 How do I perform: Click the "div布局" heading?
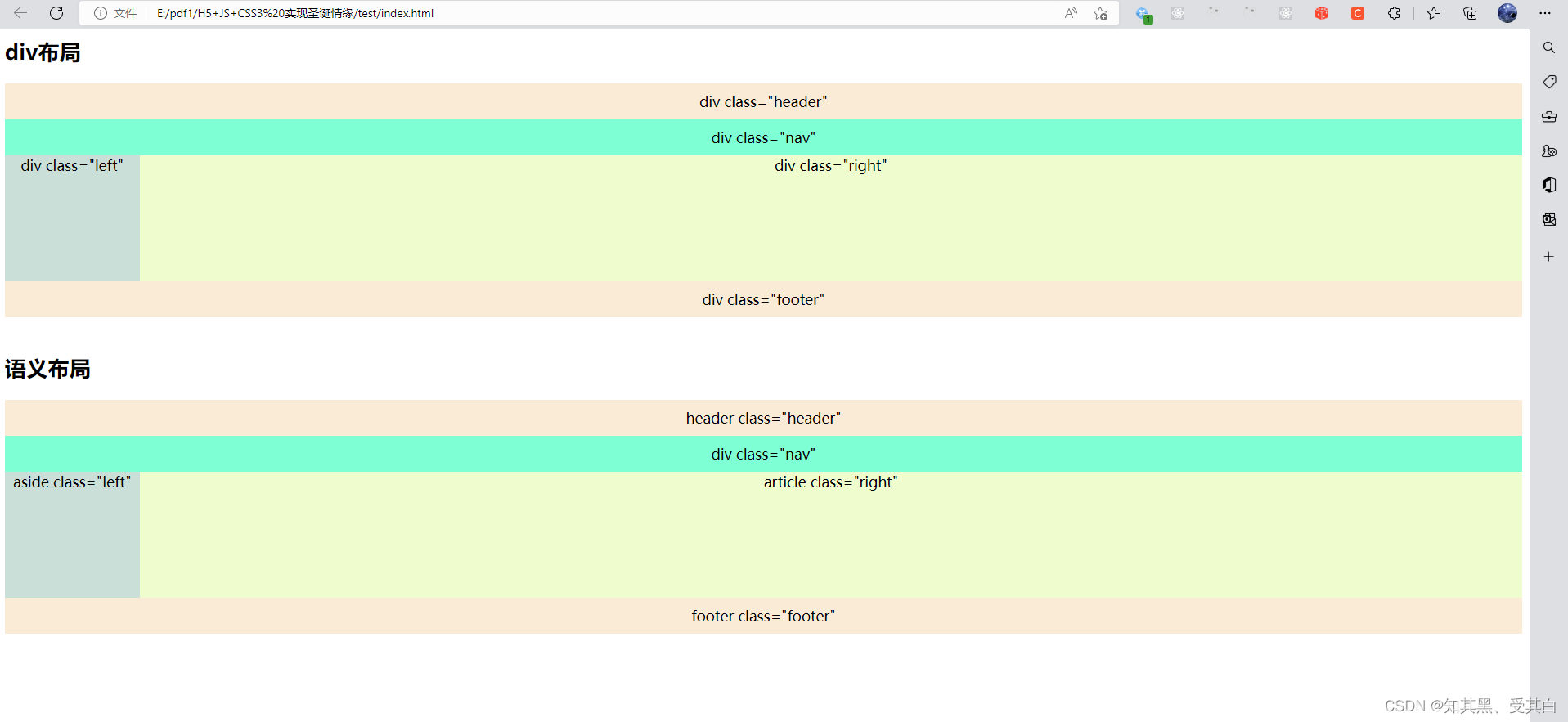[x=43, y=52]
